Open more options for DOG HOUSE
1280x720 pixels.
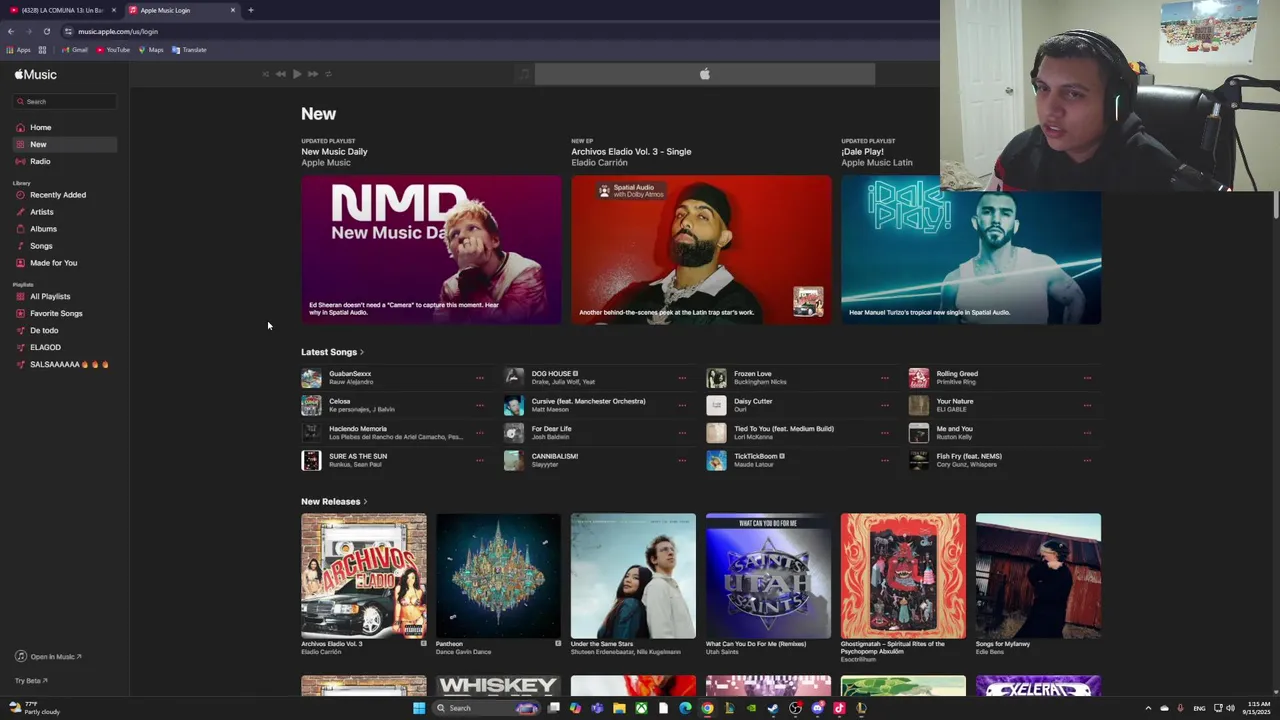coord(682,378)
